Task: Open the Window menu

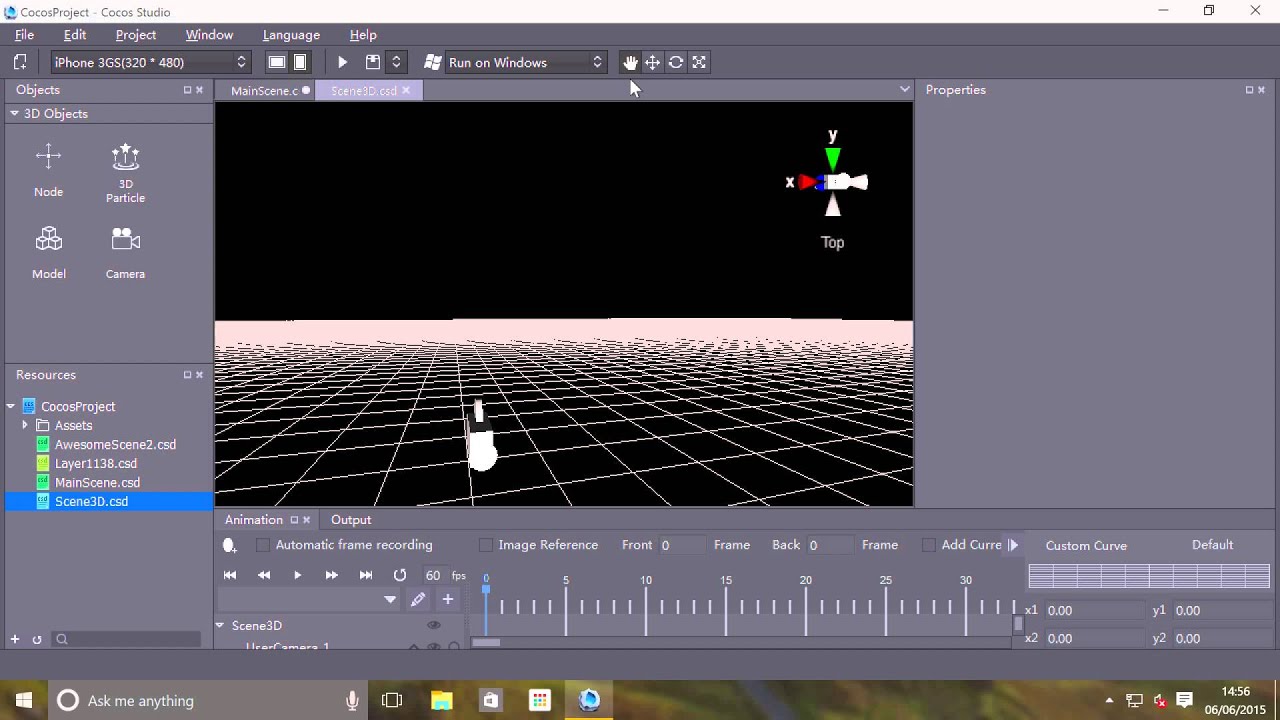Action: 209,35
